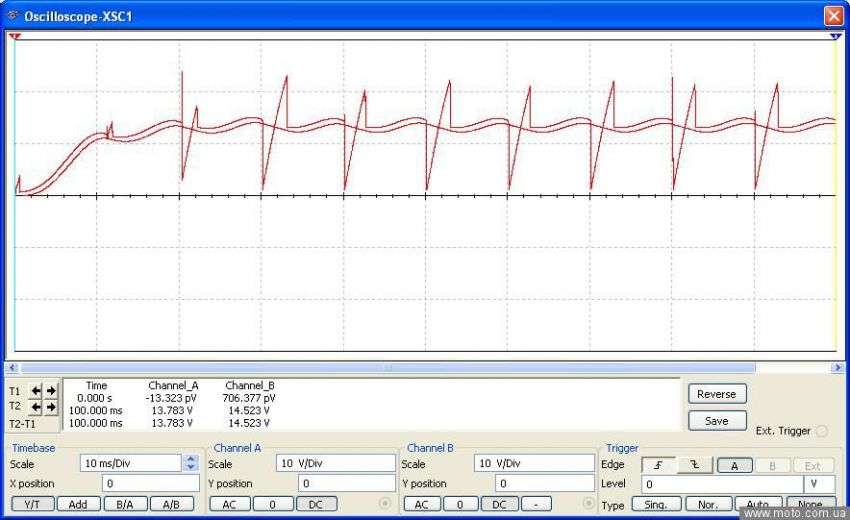
Task: Toggle the Ext. Trigger terminal indicator
Action: click(822, 431)
